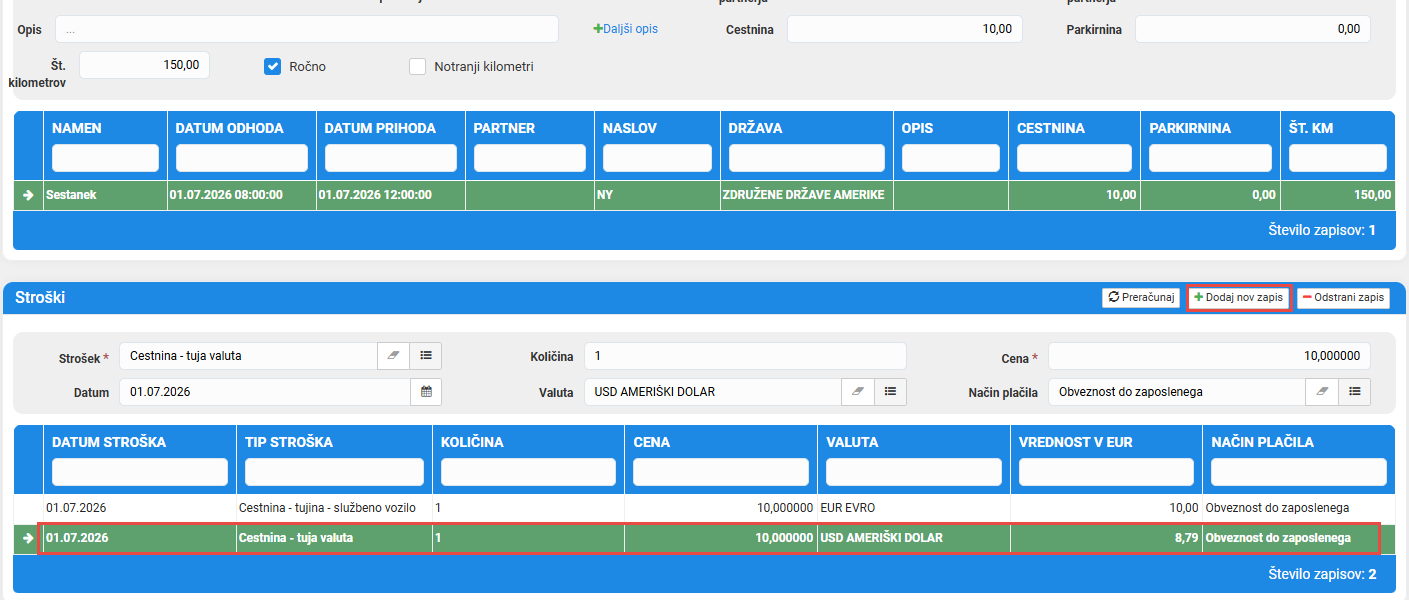Sort by DRŽAVA column header
The image size is (1409, 600).
756,128
